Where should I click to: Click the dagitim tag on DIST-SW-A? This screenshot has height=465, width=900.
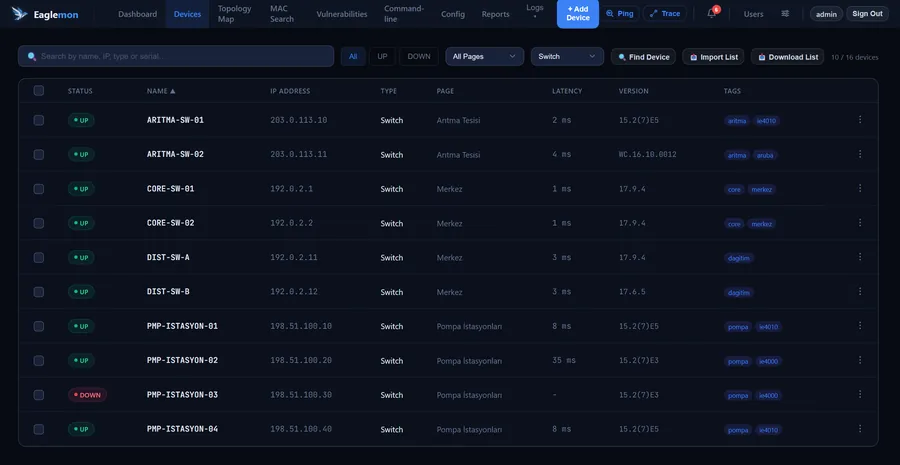[739, 258]
